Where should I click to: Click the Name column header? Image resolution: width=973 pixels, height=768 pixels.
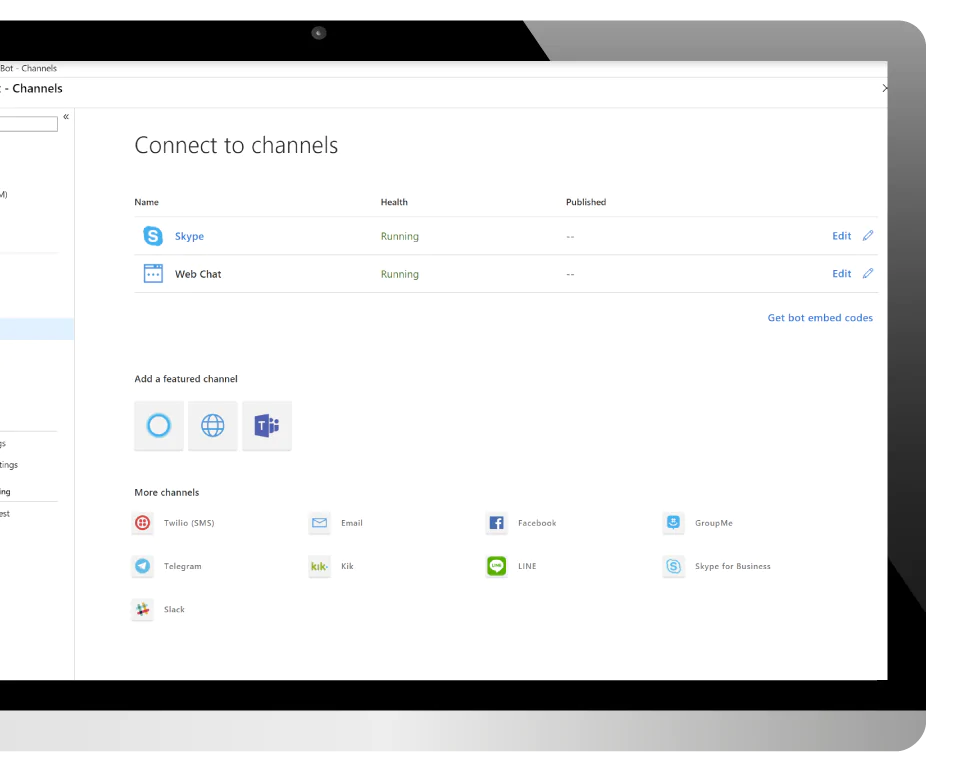coord(146,202)
